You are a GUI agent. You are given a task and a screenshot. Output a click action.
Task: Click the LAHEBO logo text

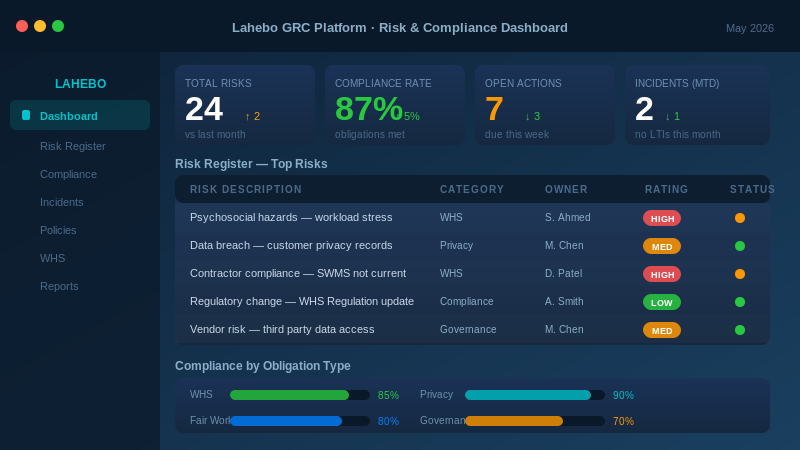point(81,84)
